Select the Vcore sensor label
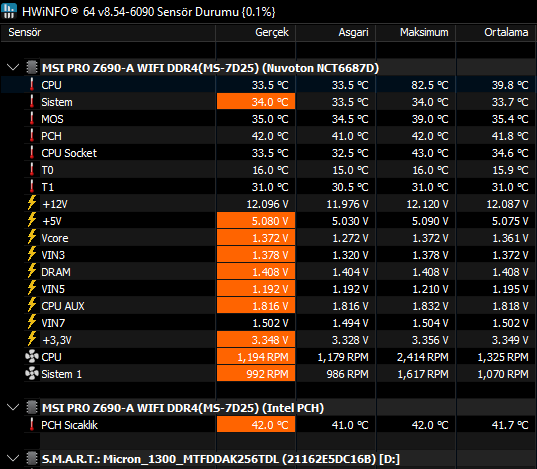This screenshot has height=469, width=537. coord(55,238)
